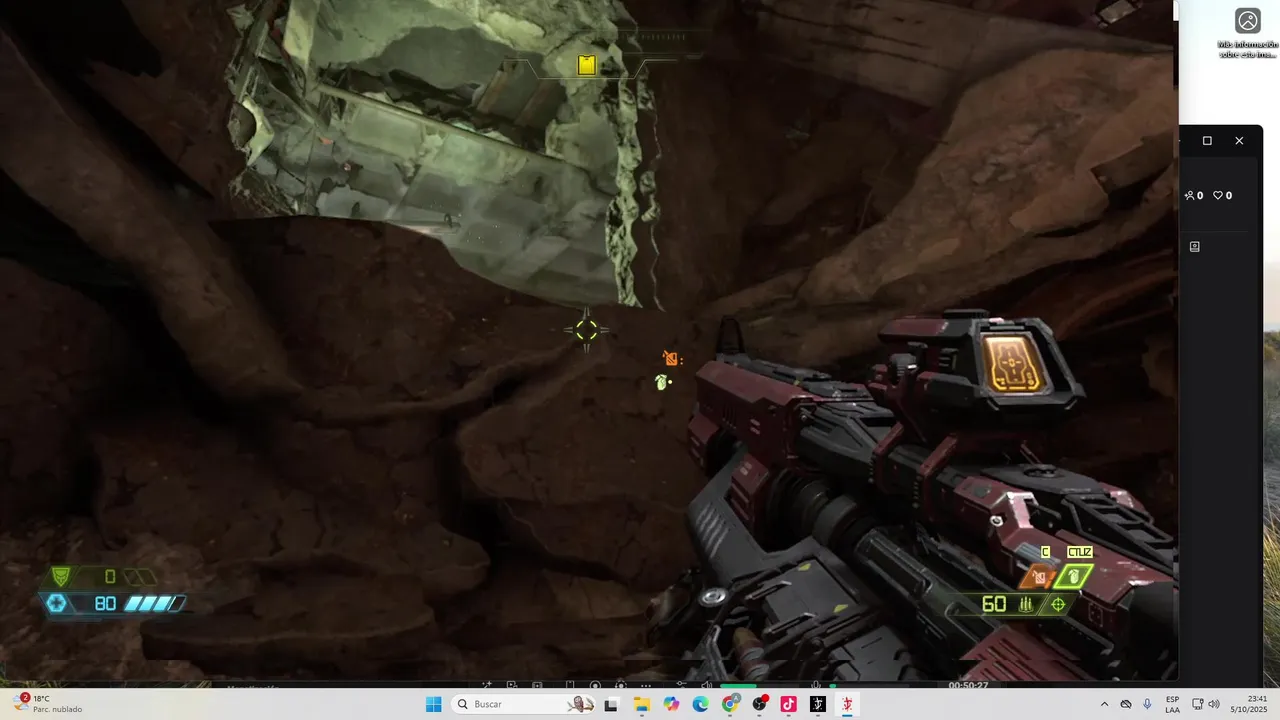Expand hidden system tray icons
The width and height of the screenshot is (1280, 720).
pos(1104,704)
